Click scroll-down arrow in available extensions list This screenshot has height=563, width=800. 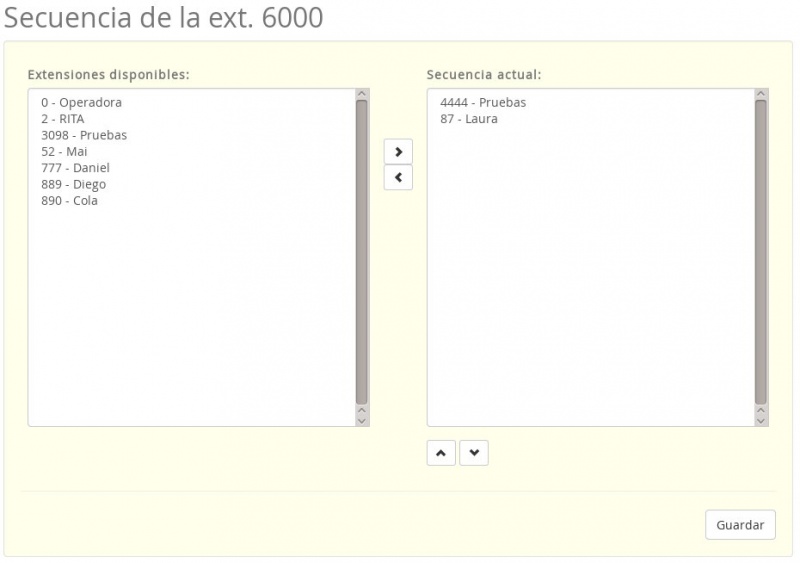pos(362,420)
